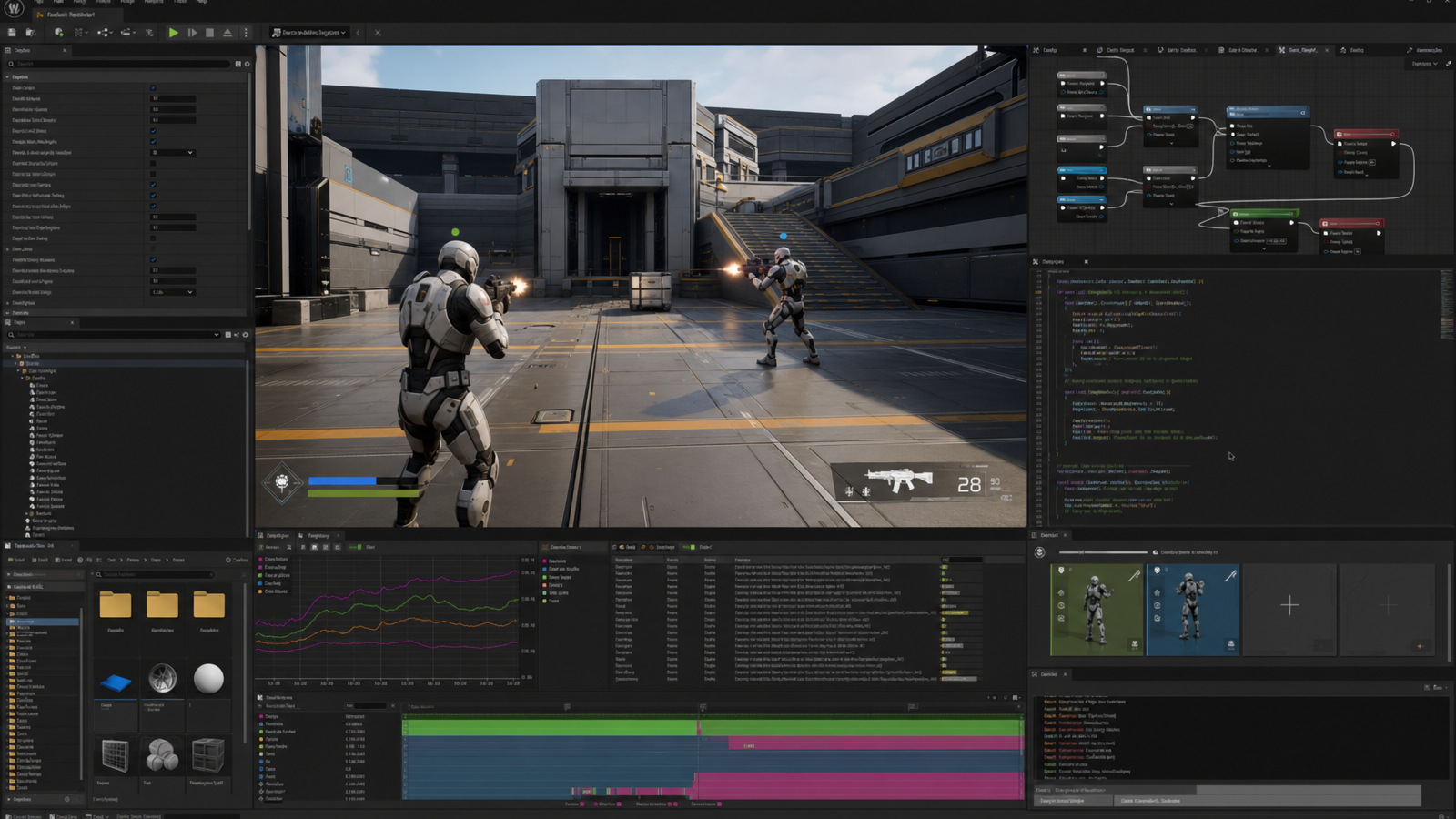This screenshot has height=819, width=1456.
Task: Click in the Outliner search field
Action: [114, 335]
